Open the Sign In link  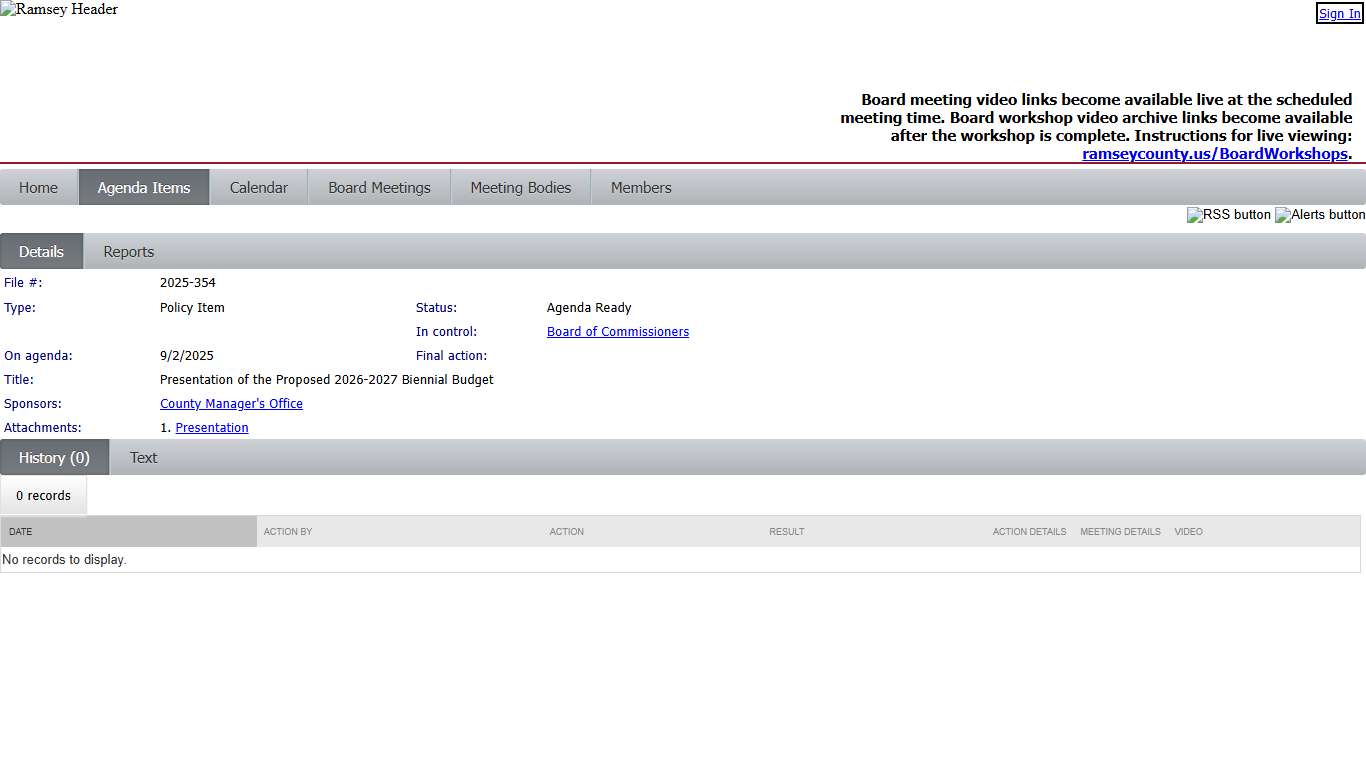pos(1339,14)
